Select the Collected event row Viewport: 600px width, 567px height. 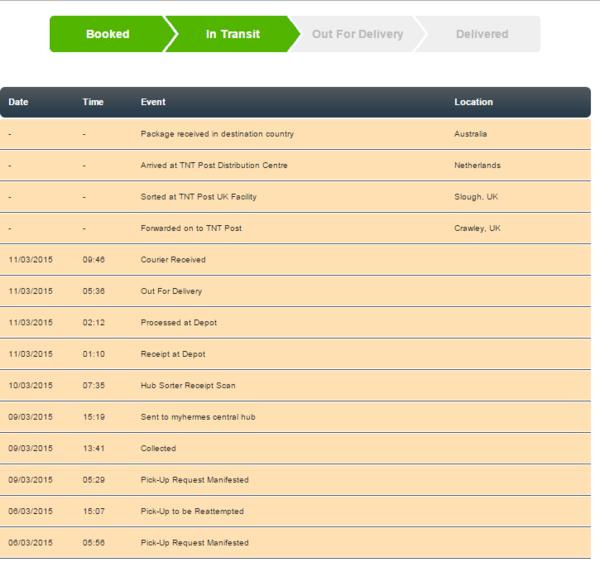[158, 449]
